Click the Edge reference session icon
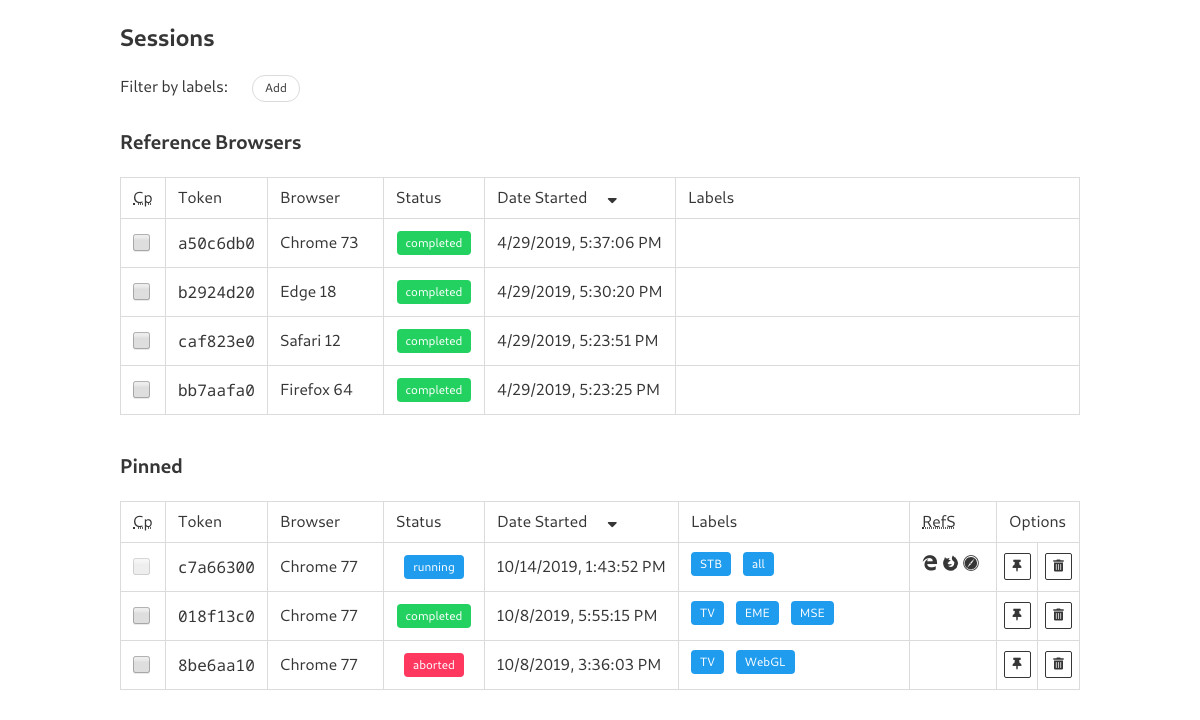1200x720 pixels. (x=930, y=564)
